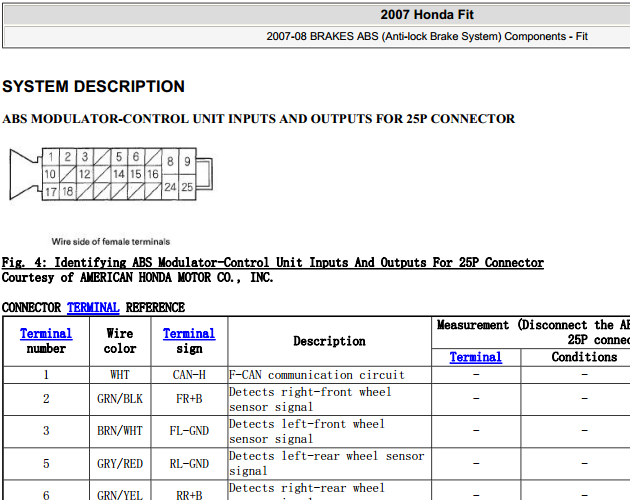
Task: Click the 'FR+B' terminal sign cell
Action: (x=189, y=399)
